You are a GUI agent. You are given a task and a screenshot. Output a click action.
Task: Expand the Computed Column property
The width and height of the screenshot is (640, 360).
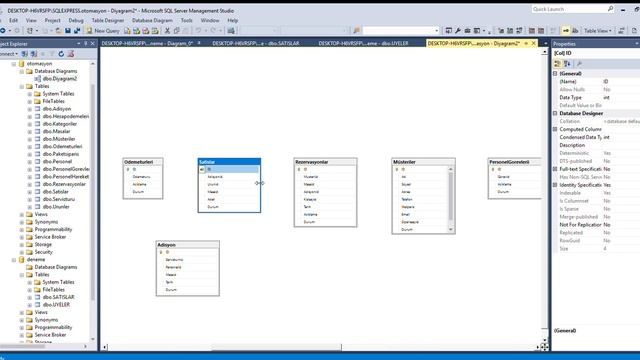[x=555, y=129]
